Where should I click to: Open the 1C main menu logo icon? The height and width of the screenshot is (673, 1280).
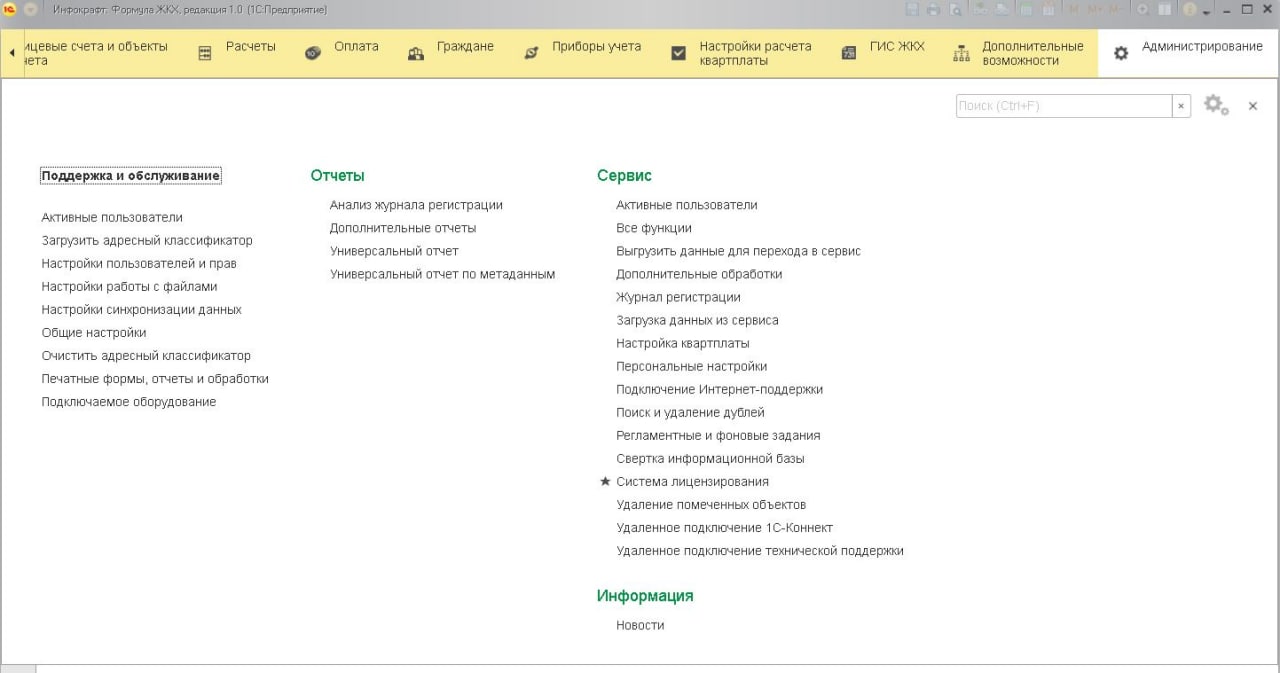click(11, 10)
